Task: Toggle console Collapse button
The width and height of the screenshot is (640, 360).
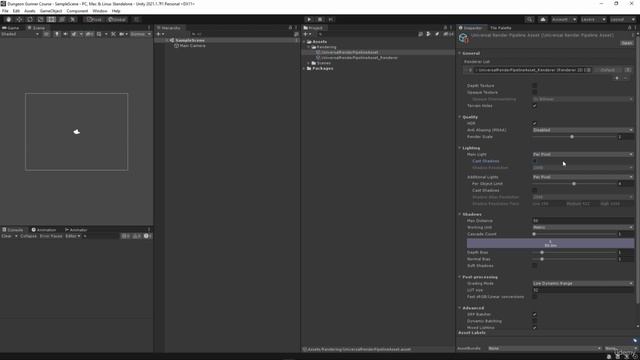Action: (28, 236)
